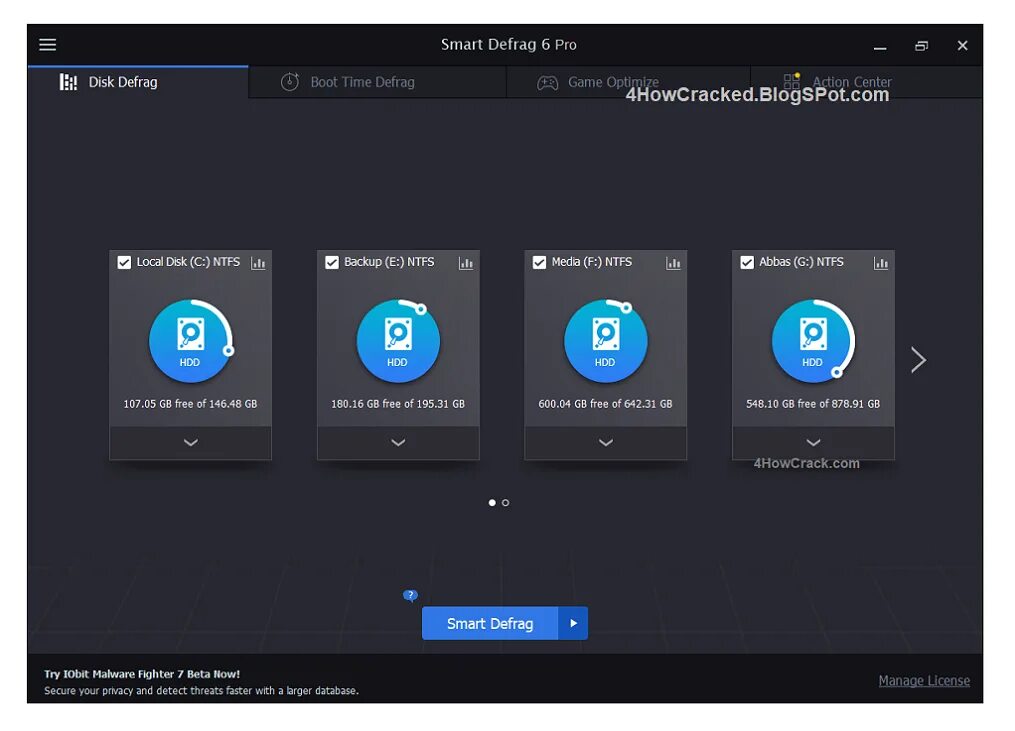The height and width of the screenshot is (731, 1015).
Task: Click the 107.05 GB free of 146.48 GB text
Action: click(190, 404)
